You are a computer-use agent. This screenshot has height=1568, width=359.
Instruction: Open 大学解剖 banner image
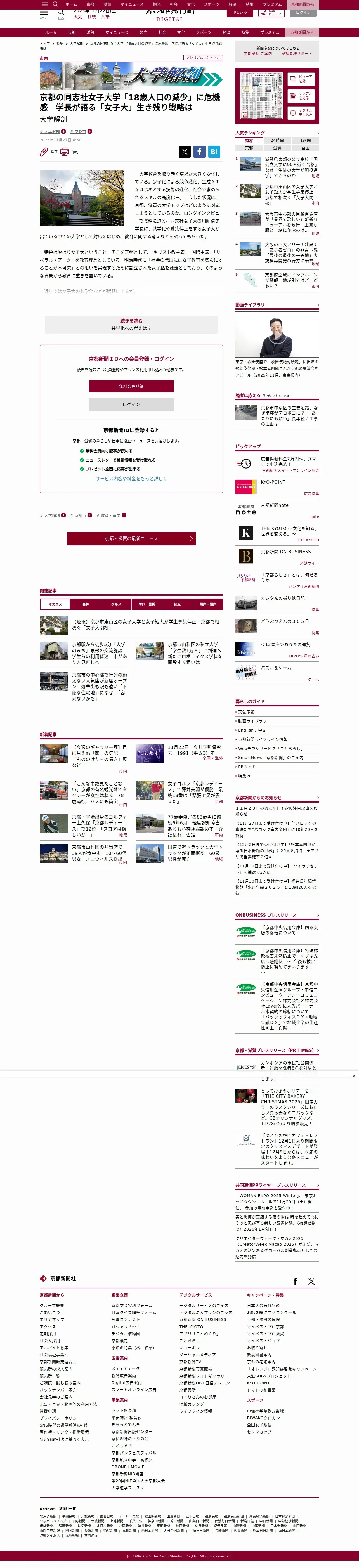coord(131,75)
